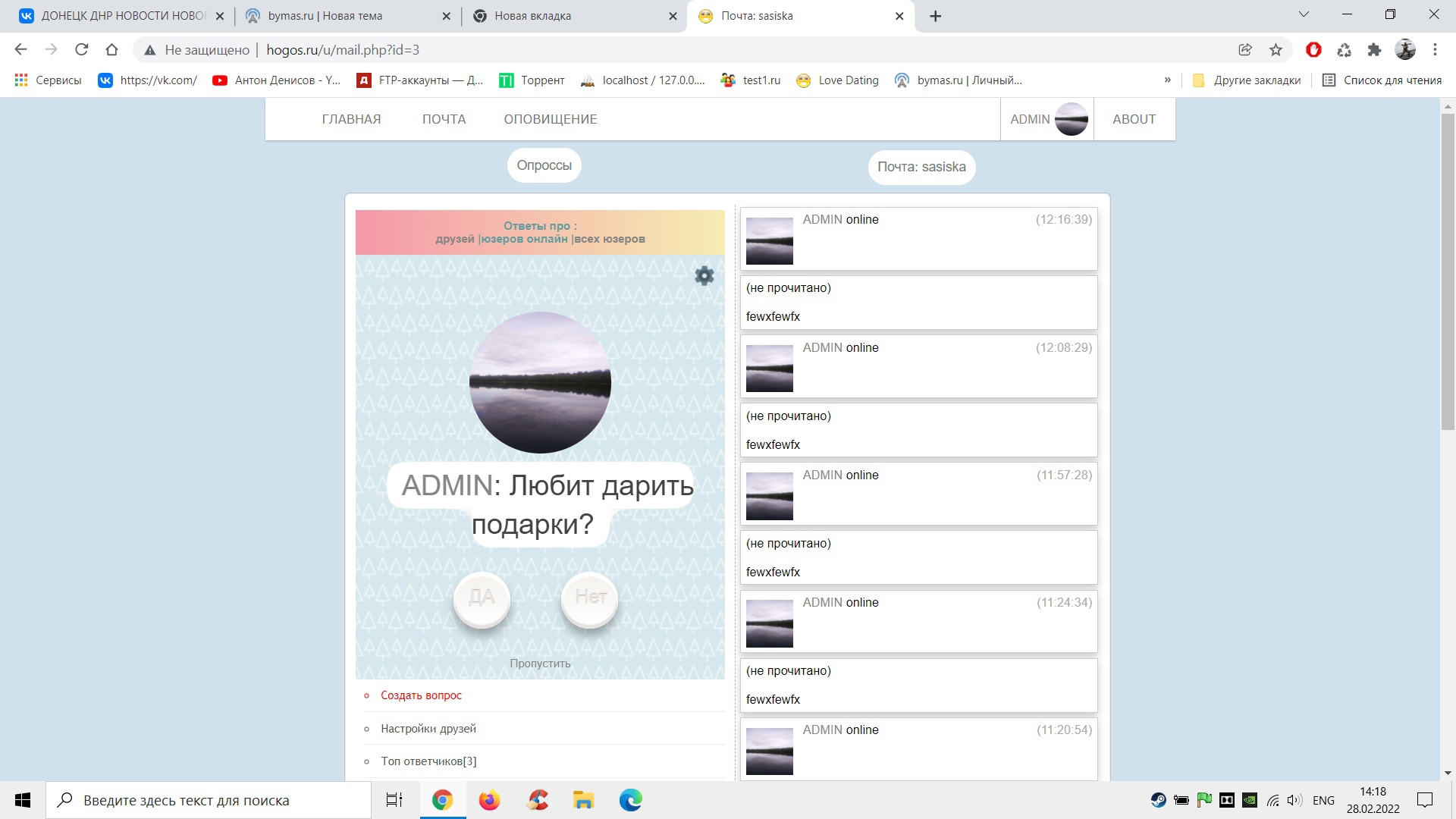Switch to bymas.ru Новая тема tab
The image size is (1456, 819).
click(x=326, y=16)
